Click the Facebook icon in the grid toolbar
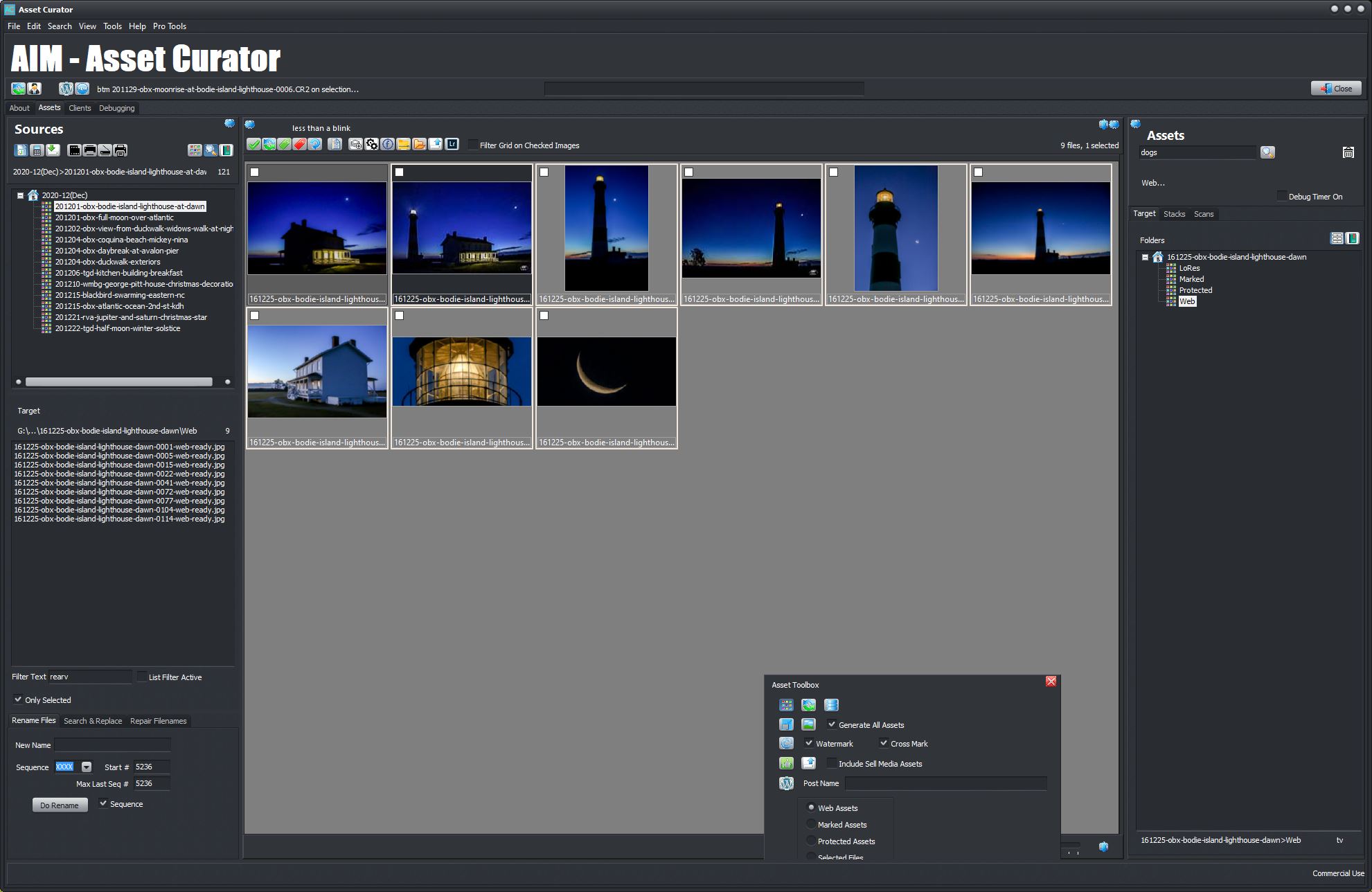 [388, 144]
